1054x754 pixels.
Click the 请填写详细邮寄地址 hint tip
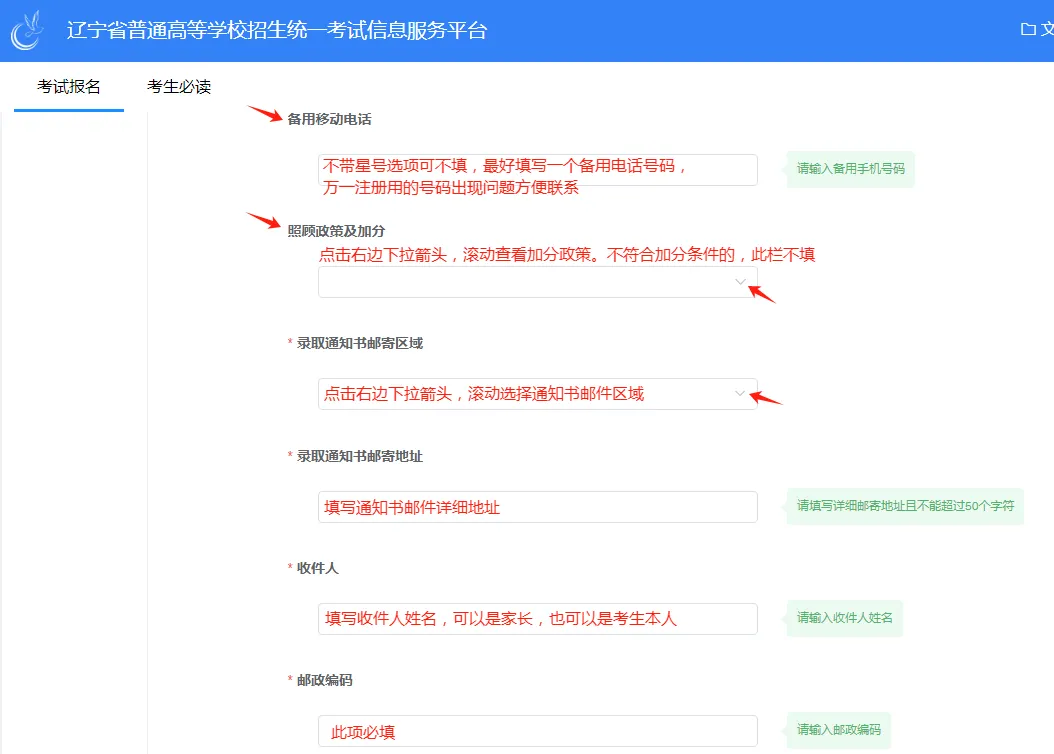click(905, 506)
